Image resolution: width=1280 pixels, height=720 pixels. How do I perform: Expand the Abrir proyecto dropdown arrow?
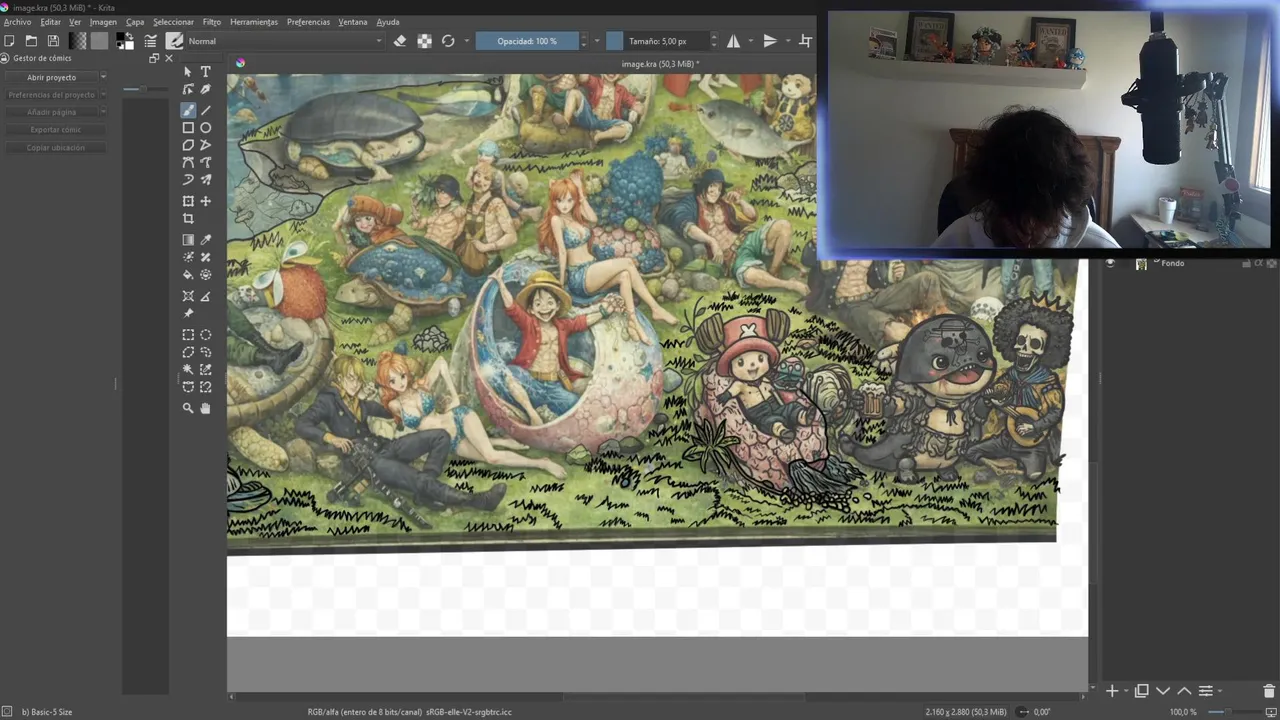(103, 77)
